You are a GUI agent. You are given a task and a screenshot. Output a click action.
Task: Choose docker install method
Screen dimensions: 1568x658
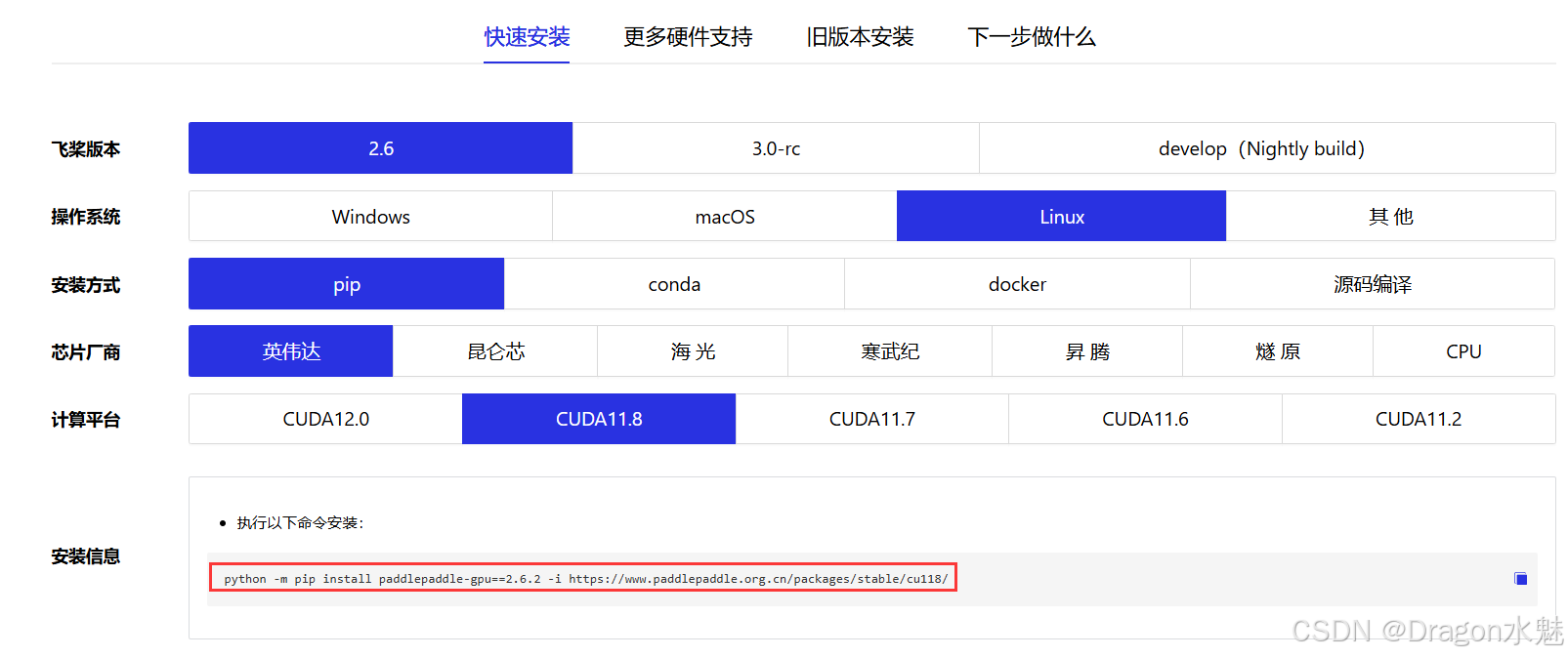pyautogui.click(x=1017, y=284)
